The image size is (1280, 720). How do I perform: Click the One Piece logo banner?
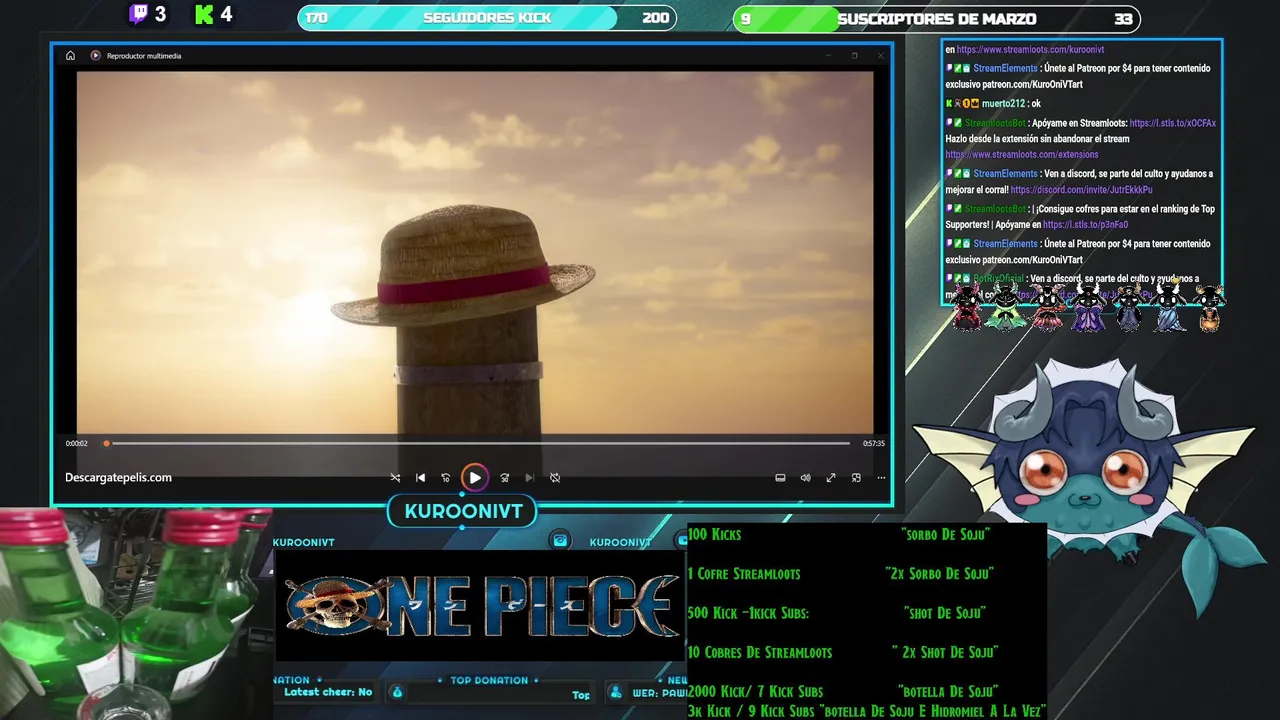tap(479, 605)
